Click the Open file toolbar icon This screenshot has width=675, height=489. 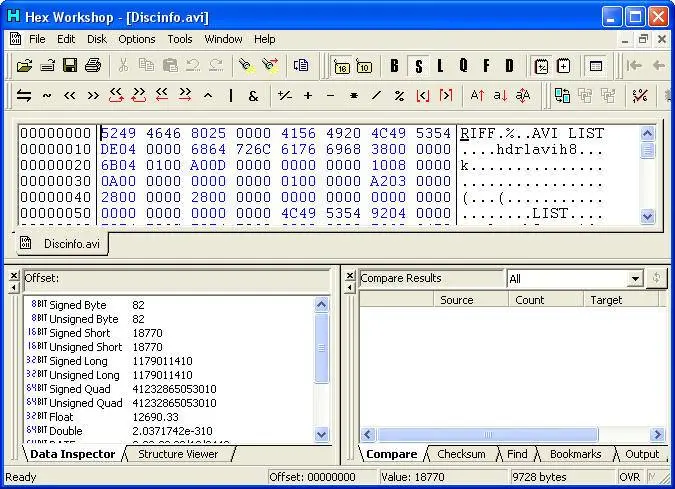click(x=25, y=66)
